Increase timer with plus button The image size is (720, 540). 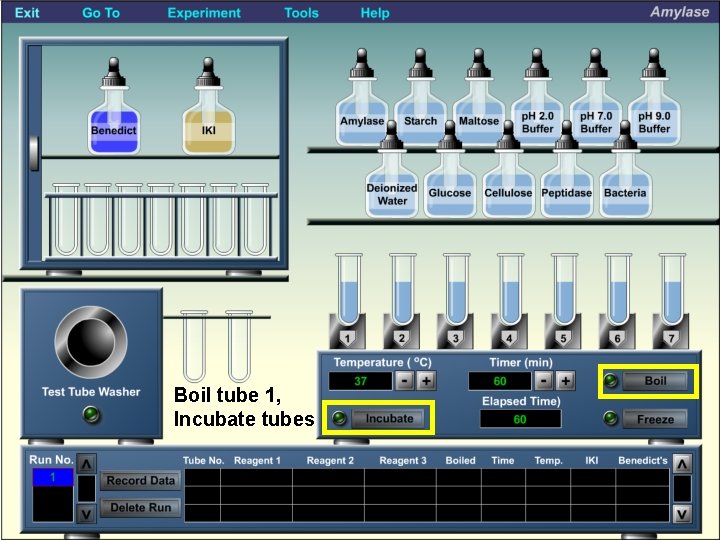click(566, 381)
